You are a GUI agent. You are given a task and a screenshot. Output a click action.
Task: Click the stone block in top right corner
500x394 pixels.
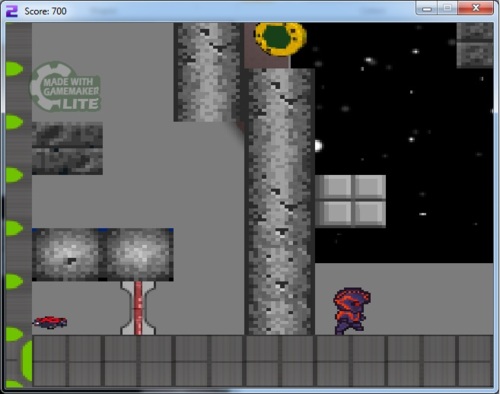point(475,45)
